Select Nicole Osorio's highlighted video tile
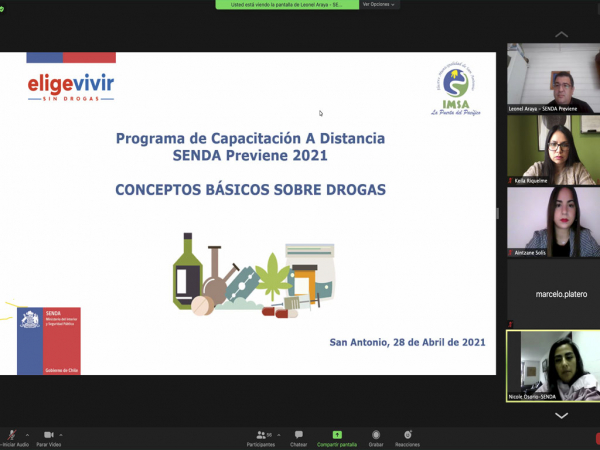The image size is (600, 450). (553, 365)
